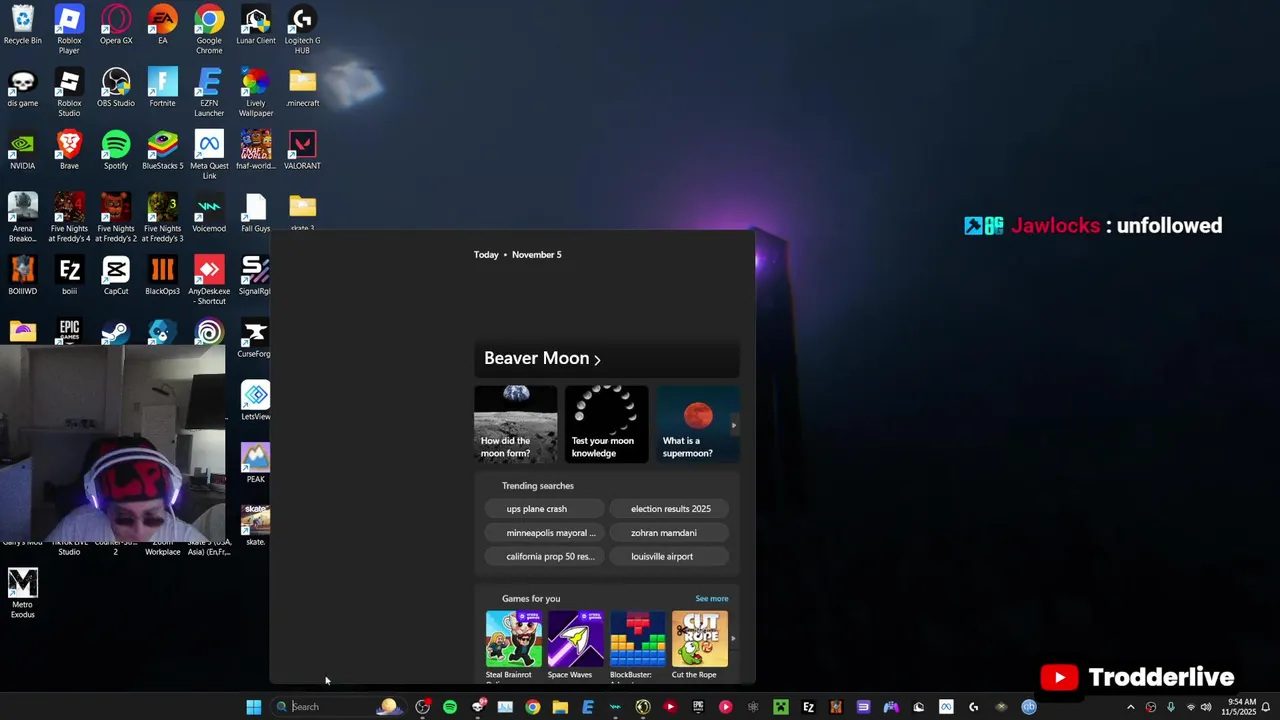
Task: Open the Windows Start button
Action: point(253,707)
